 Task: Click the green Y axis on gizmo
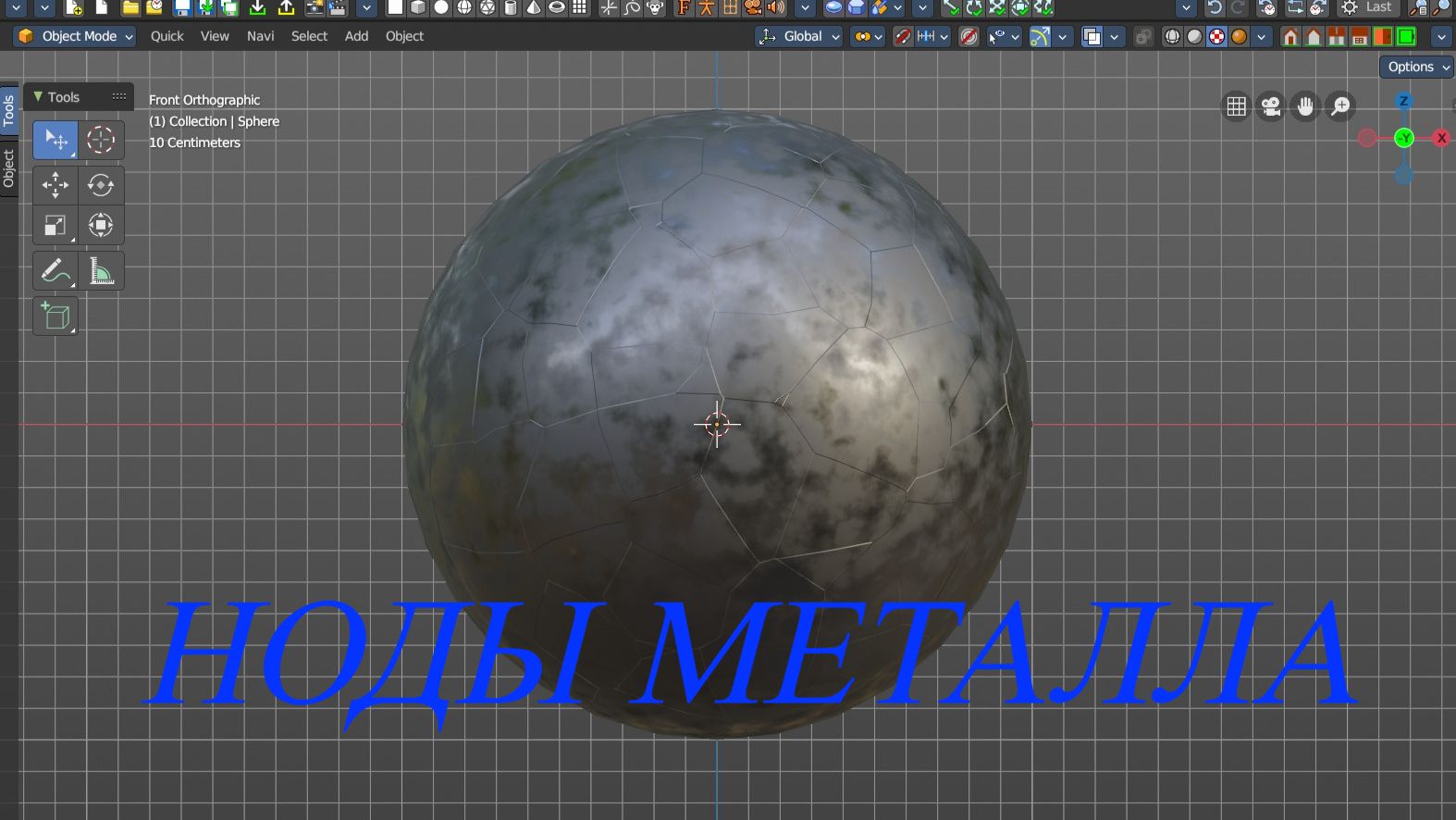[1404, 138]
